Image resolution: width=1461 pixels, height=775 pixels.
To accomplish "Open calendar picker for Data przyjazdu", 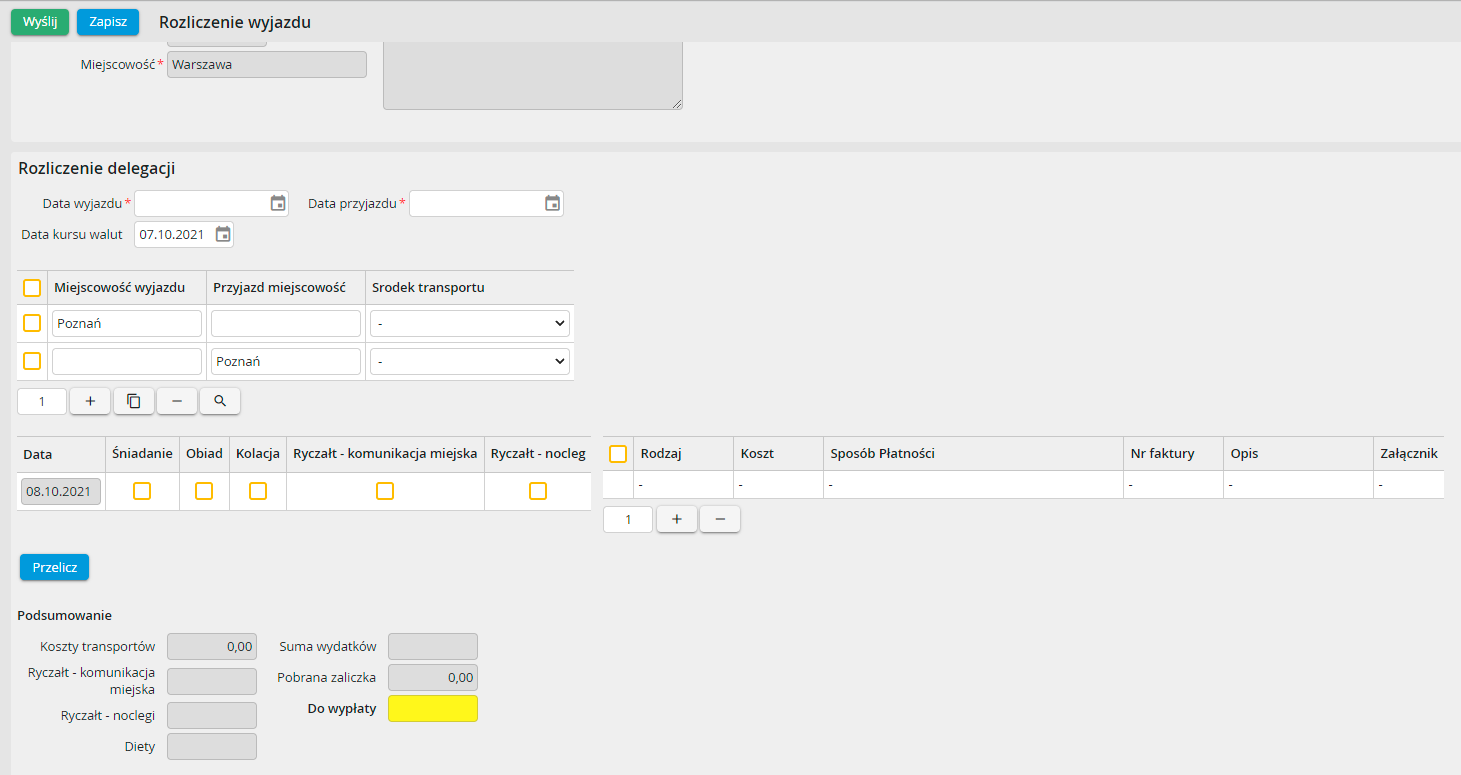I will click(552, 203).
